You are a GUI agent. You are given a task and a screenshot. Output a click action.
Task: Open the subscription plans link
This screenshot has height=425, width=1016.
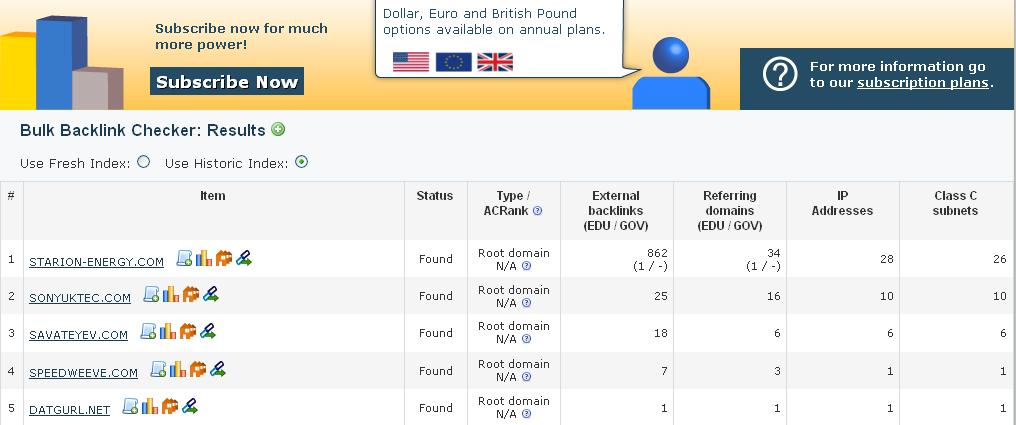click(923, 83)
